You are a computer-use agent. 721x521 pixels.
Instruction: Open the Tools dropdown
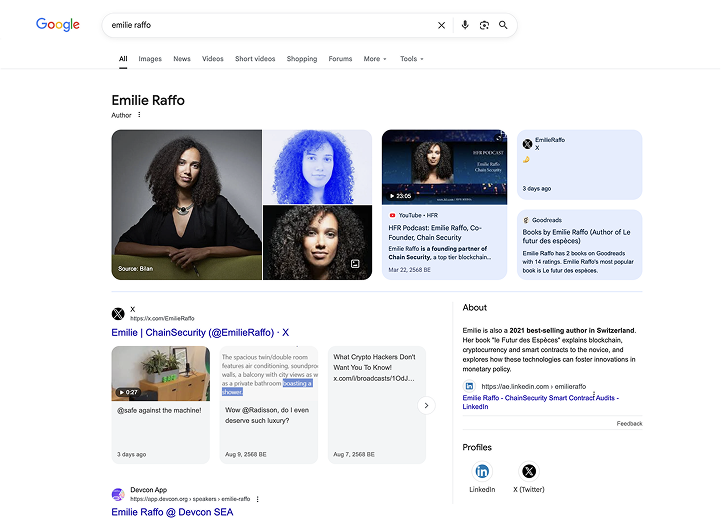tap(411, 59)
